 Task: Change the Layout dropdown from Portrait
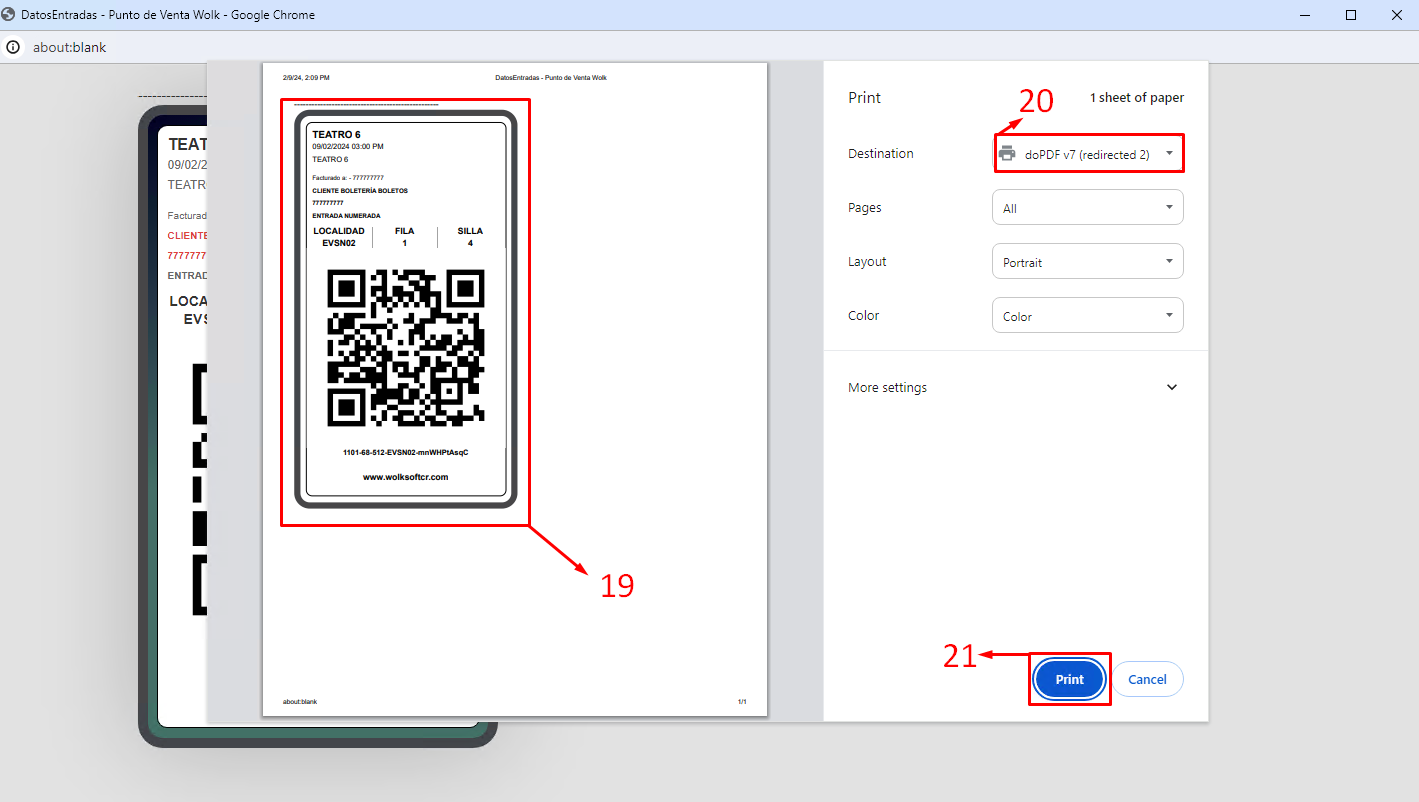tap(1088, 262)
